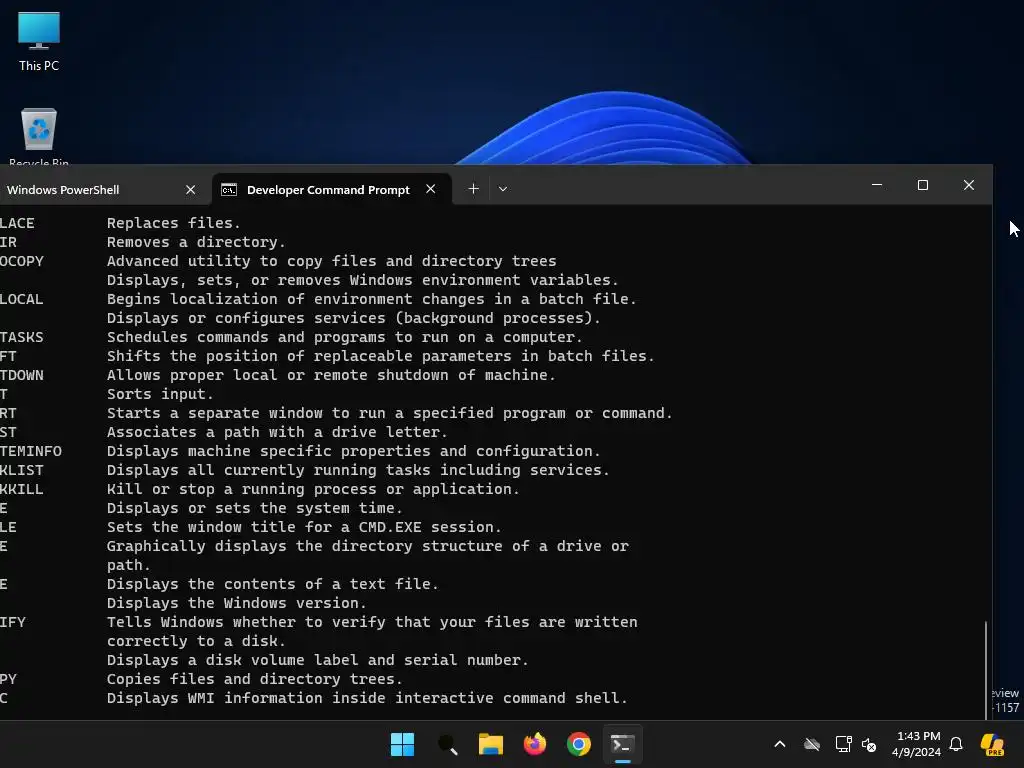The height and width of the screenshot is (768, 1024).
Task: Click the terminal vertical scrollbar thumb
Action: 986,669
